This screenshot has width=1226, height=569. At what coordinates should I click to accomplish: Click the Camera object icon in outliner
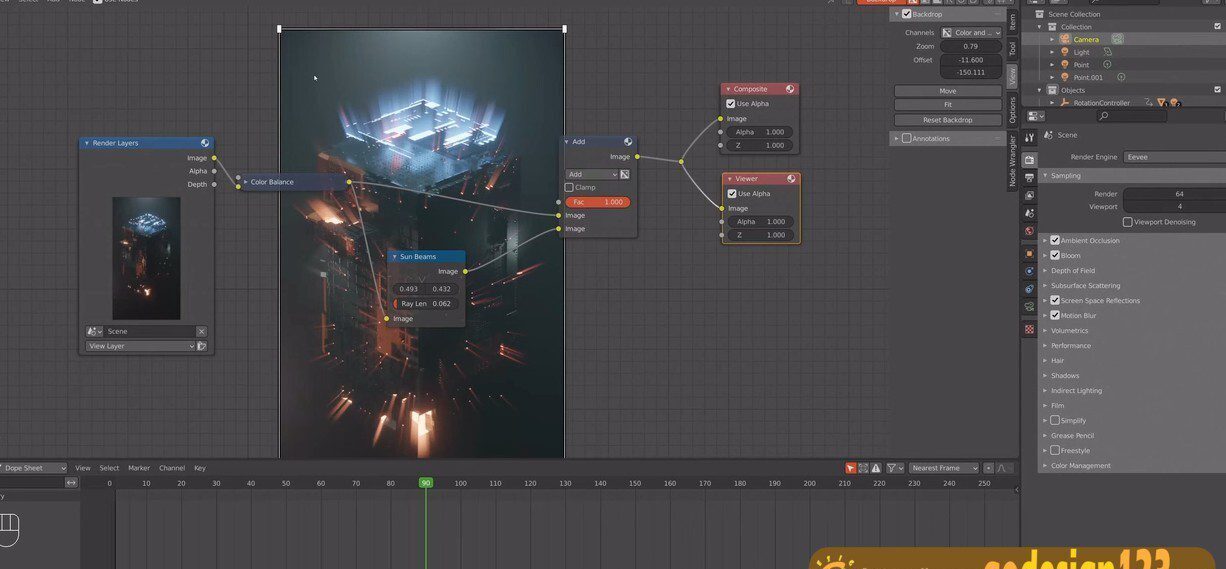click(1065, 39)
